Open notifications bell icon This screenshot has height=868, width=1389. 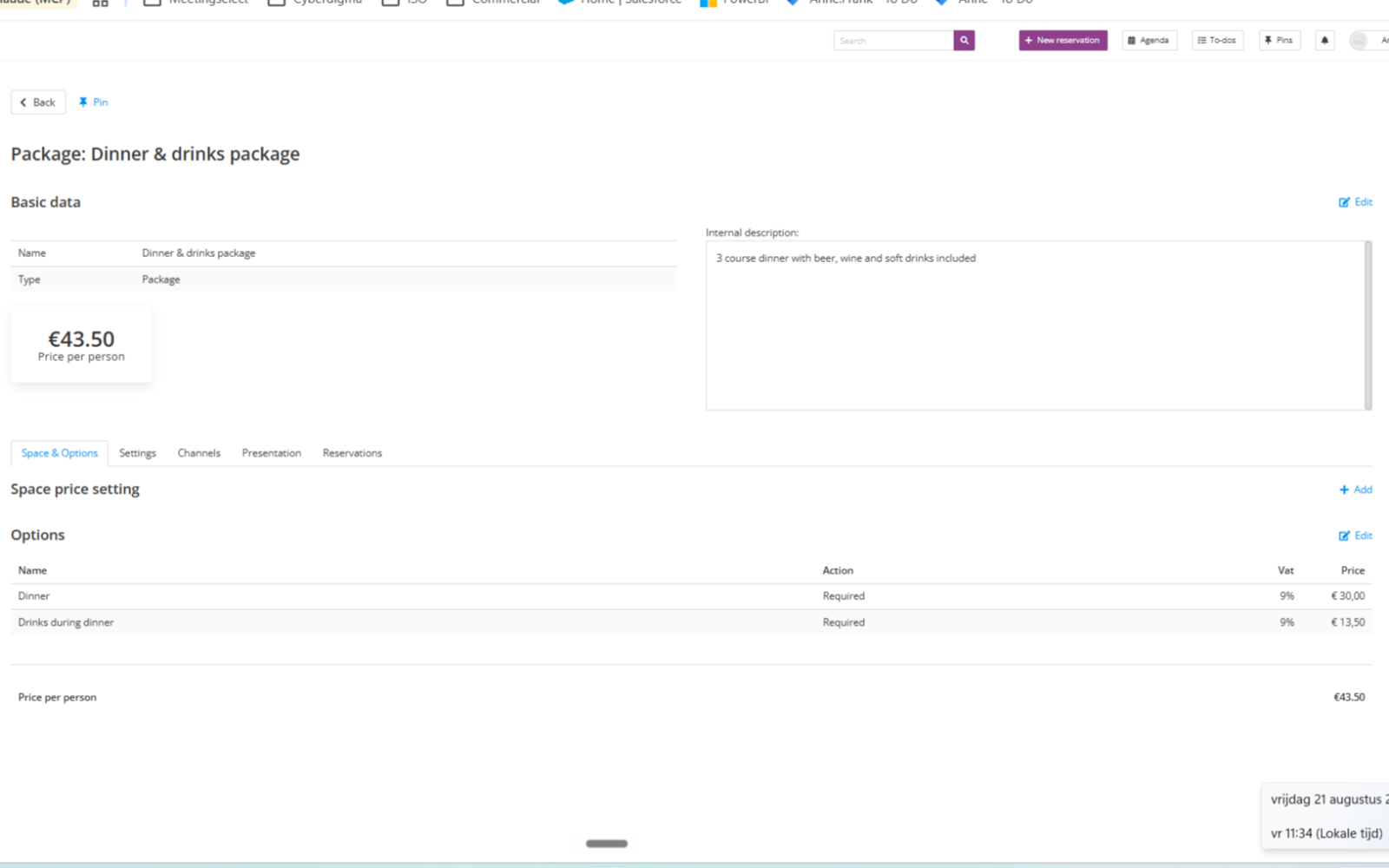point(1325,40)
